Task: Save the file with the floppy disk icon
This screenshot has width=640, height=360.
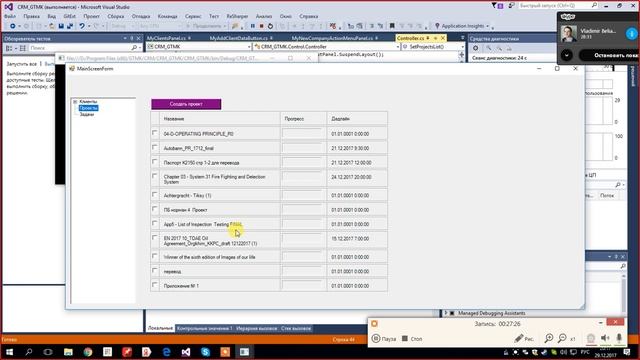Action: click(x=61, y=26)
